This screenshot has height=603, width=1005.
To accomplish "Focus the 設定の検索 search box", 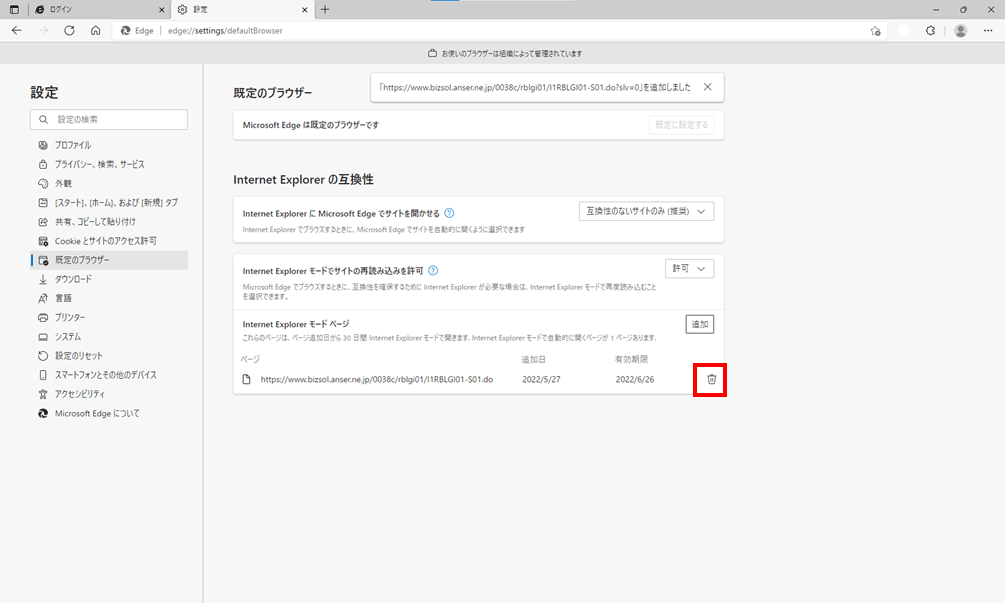I will tap(109, 119).
